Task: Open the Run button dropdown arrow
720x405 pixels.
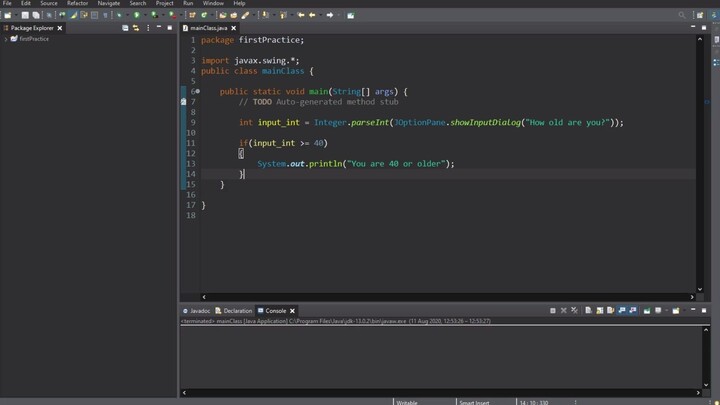Action: [145, 15]
